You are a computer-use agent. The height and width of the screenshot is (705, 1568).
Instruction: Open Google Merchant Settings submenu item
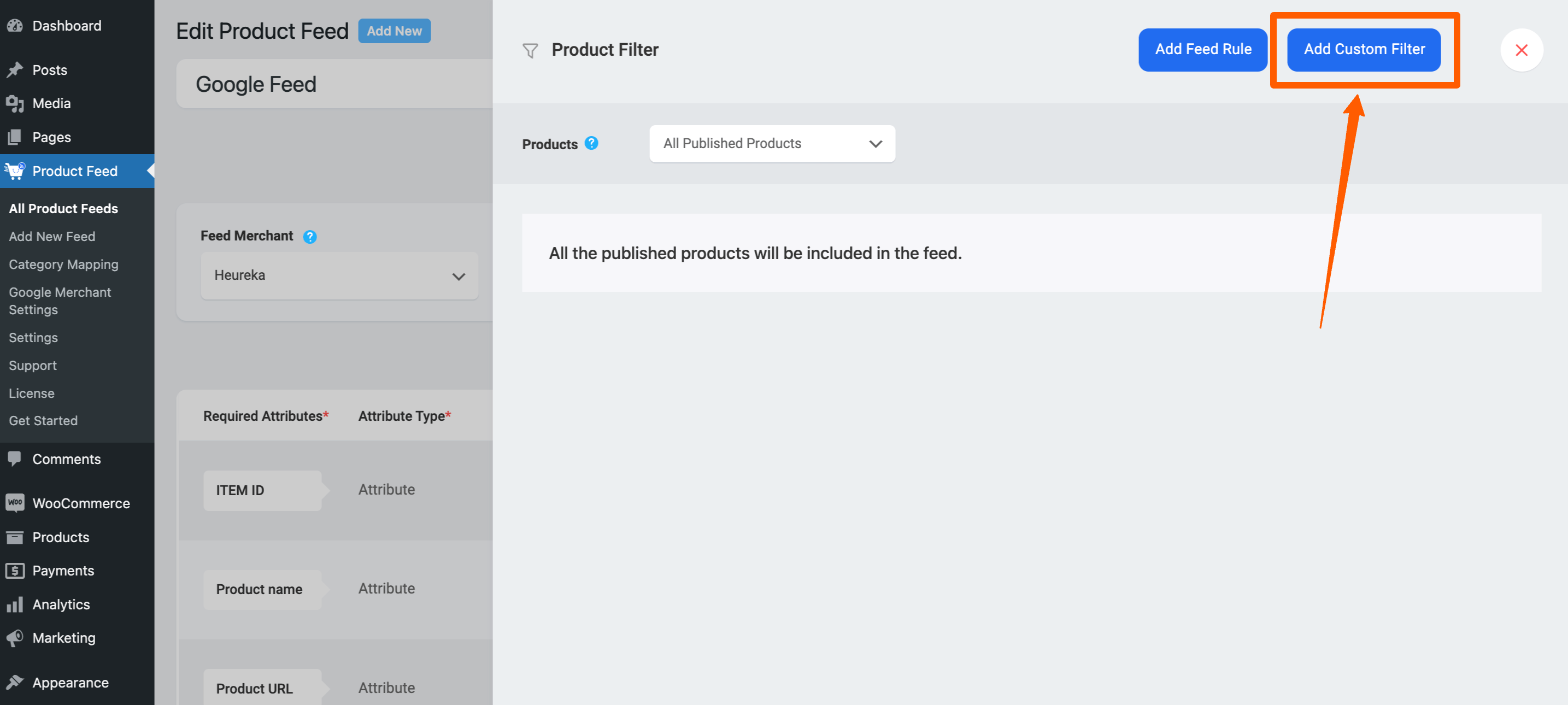(x=60, y=301)
